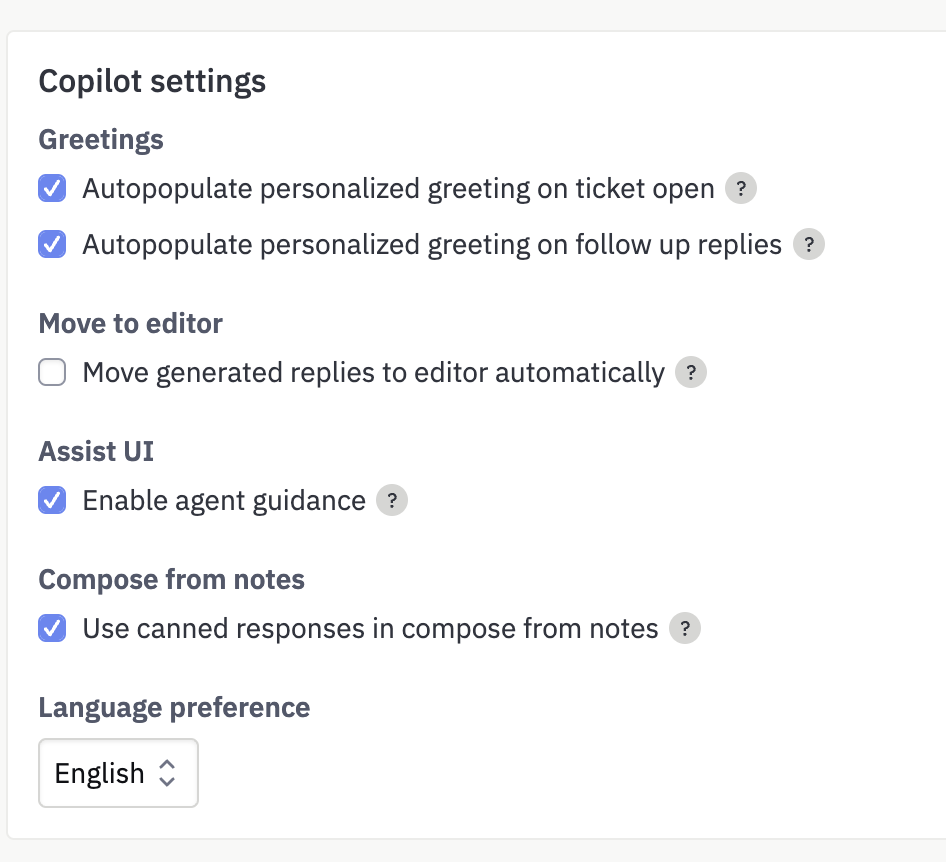946x862 pixels.
Task: Click label 'Autopopulate personalized greeting on follow up replies'
Action: pos(432,245)
